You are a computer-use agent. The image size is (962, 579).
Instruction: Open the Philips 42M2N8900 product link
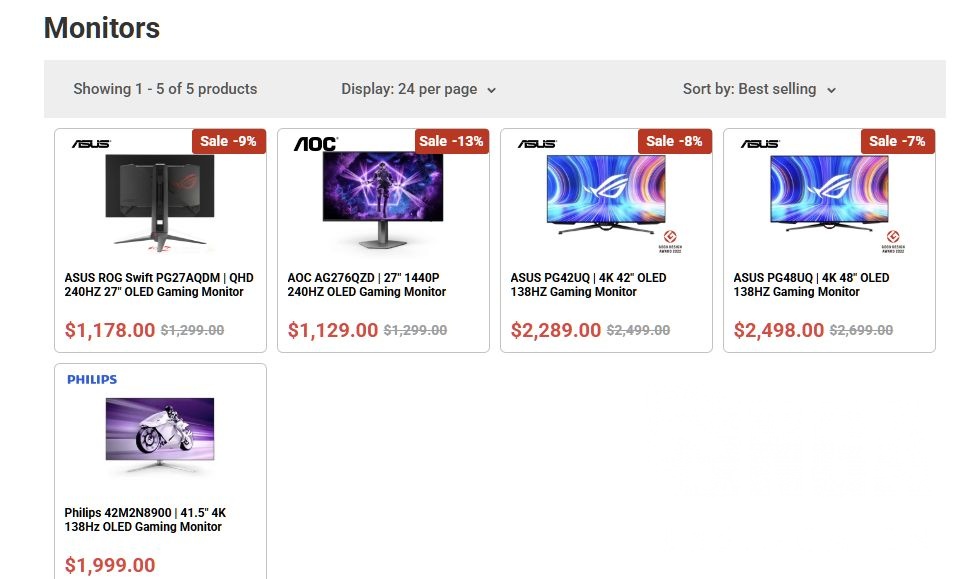click(145, 519)
